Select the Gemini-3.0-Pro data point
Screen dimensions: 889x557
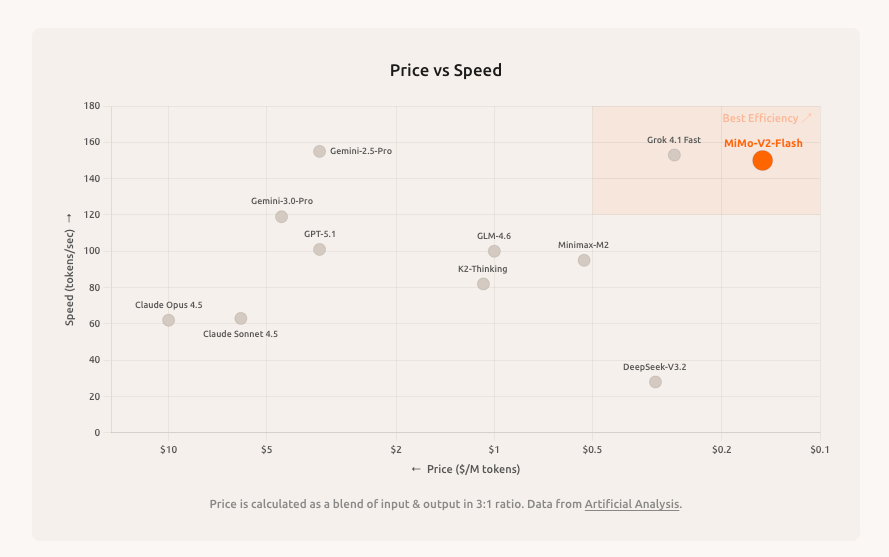281,217
